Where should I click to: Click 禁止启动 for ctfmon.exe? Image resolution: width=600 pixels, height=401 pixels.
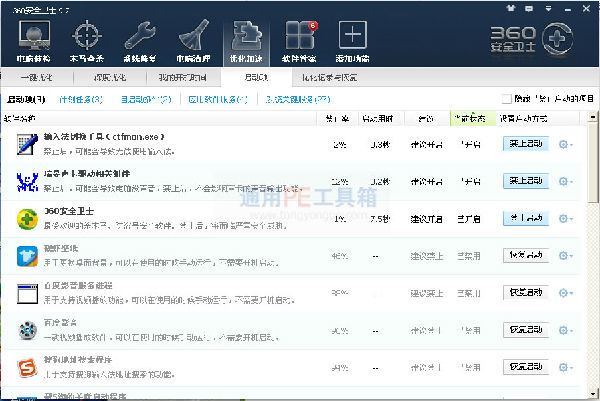[x=526, y=144]
